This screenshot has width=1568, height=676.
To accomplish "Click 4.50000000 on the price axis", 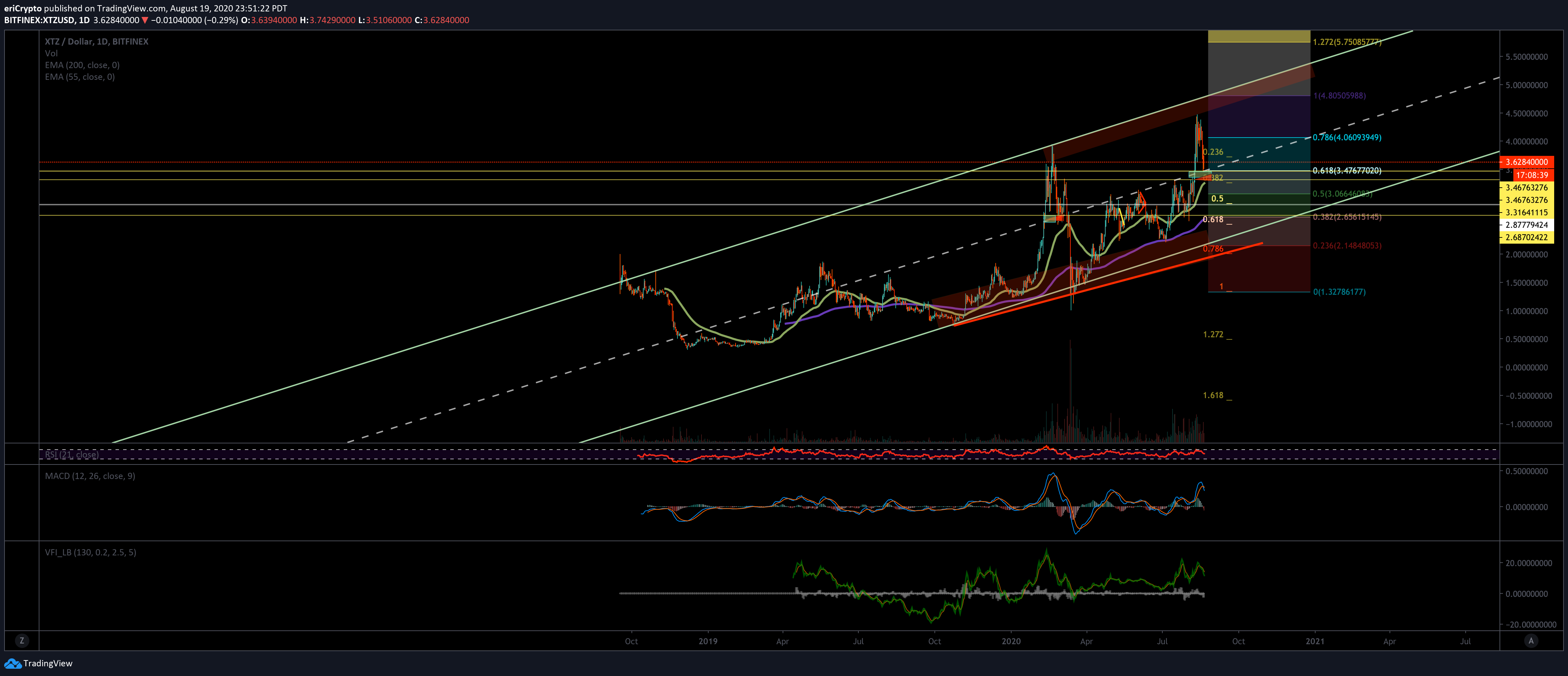I will point(1527,113).
